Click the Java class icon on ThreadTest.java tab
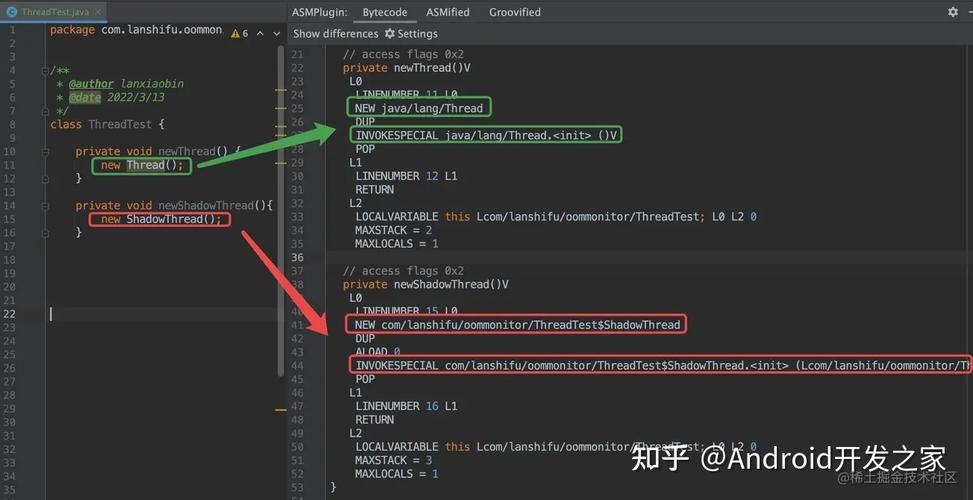 [x=11, y=12]
